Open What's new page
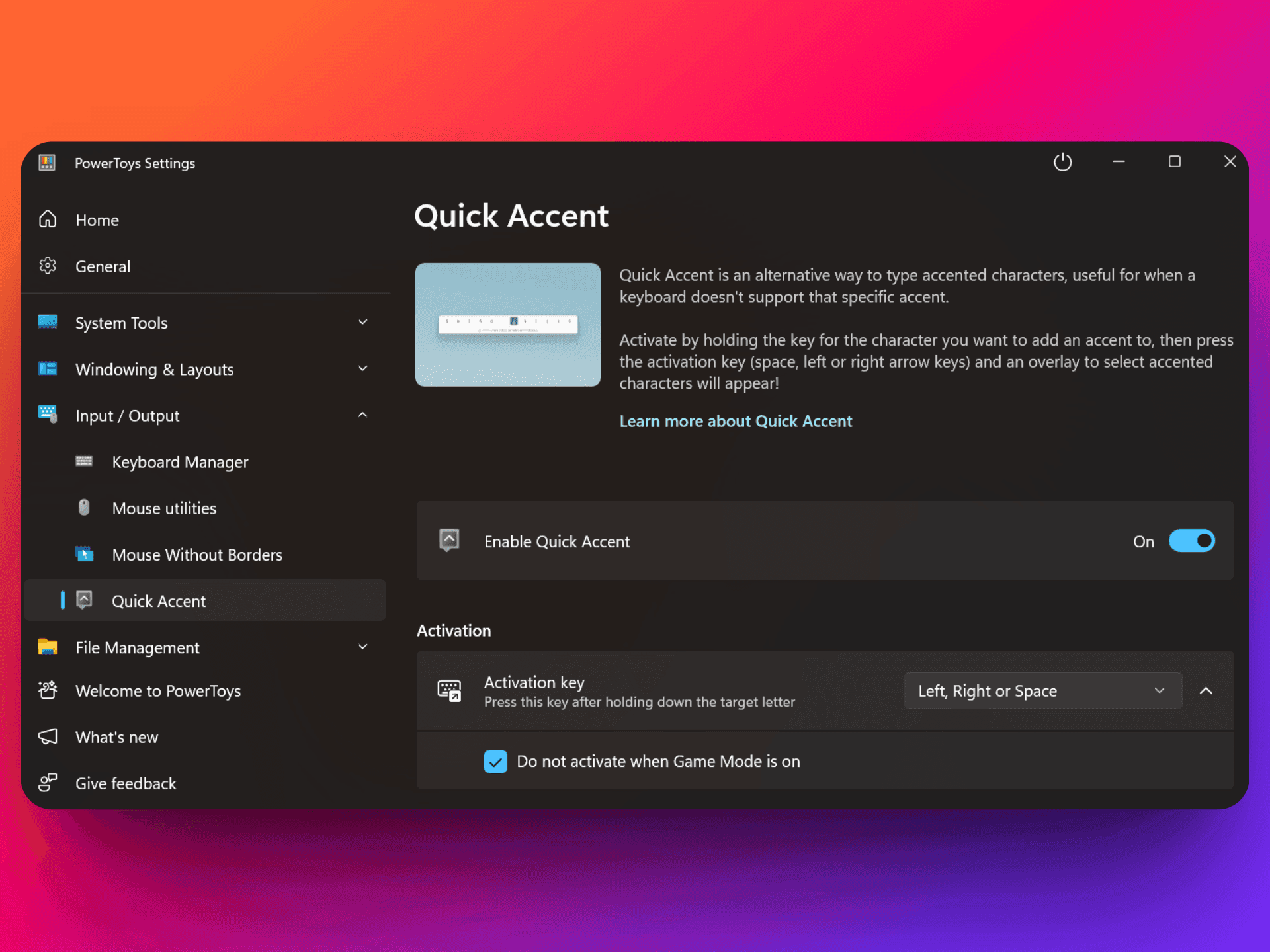This screenshot has height=952, width=1270. click(x=205, y=737)
